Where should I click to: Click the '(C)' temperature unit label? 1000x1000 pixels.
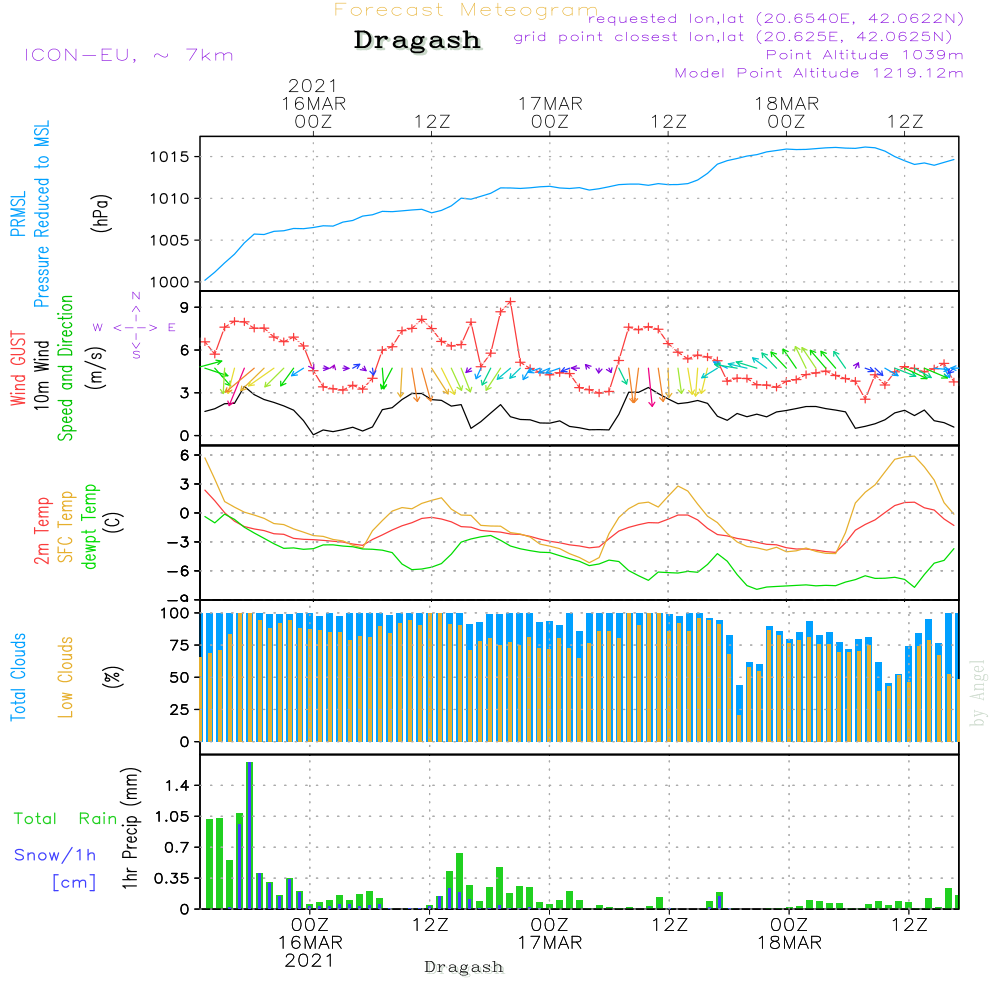[x=115, y=523]
